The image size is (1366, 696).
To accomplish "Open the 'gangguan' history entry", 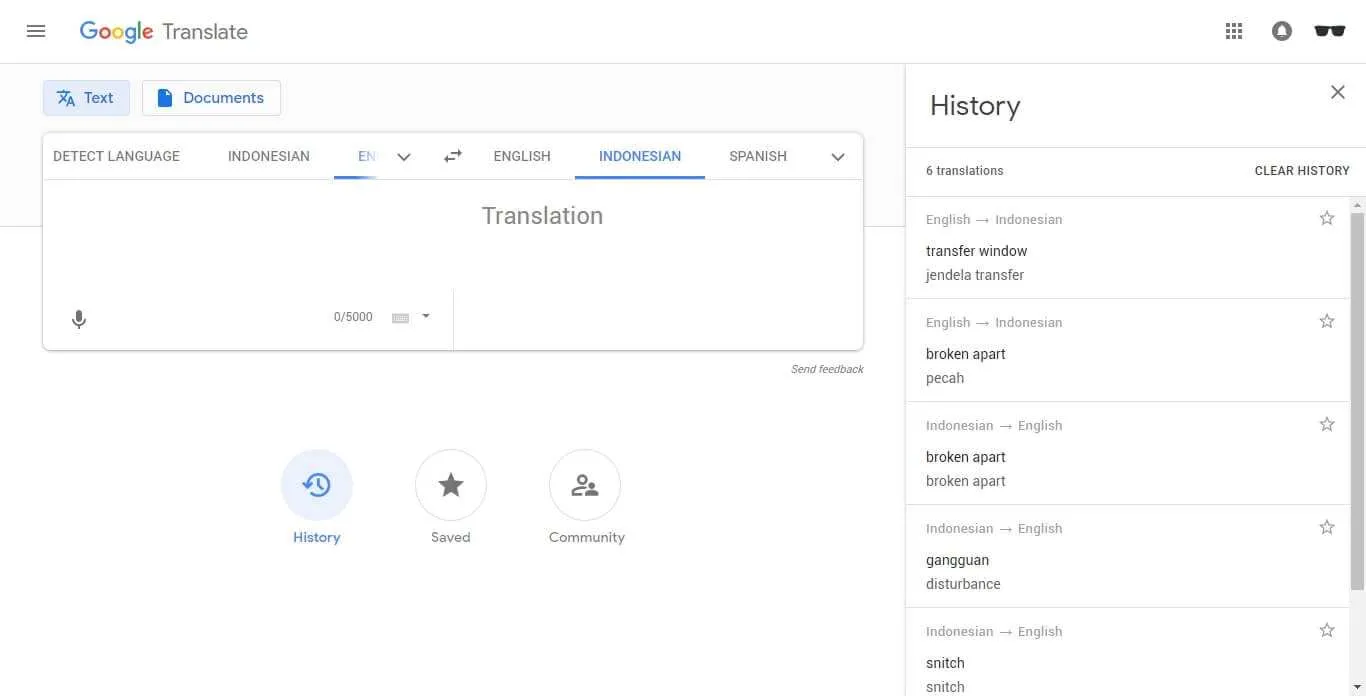I will 1128,556.
